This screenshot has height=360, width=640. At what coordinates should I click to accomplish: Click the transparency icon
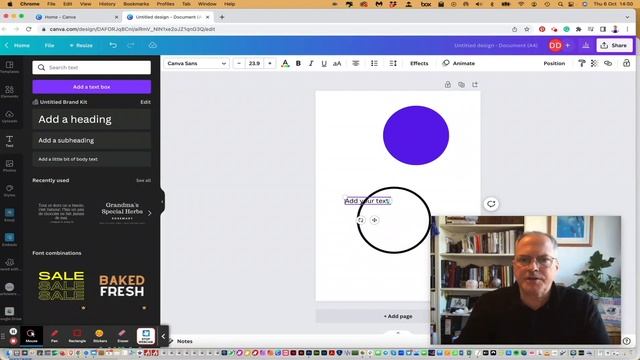(x=594, y=63)
